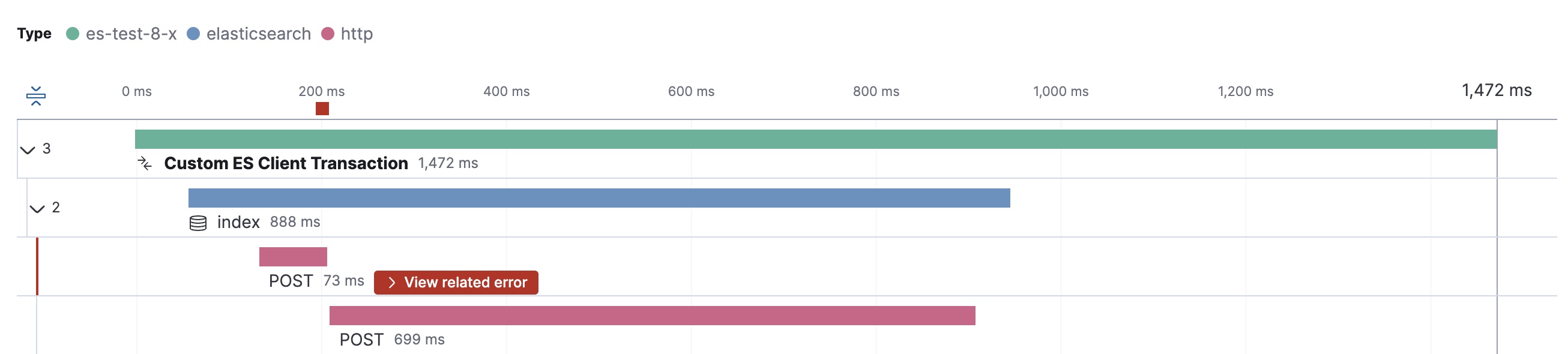This screenshot has width=1568, height=354.
Task: Click the red error marker under 200 ms
Action: coord(322,109)
